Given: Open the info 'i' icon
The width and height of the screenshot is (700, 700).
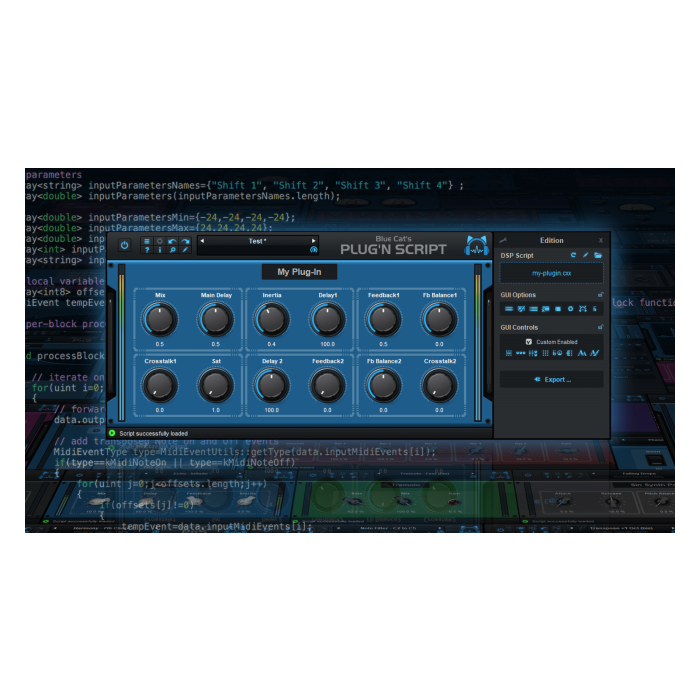Looking at the screenshot, I should 159,250.
